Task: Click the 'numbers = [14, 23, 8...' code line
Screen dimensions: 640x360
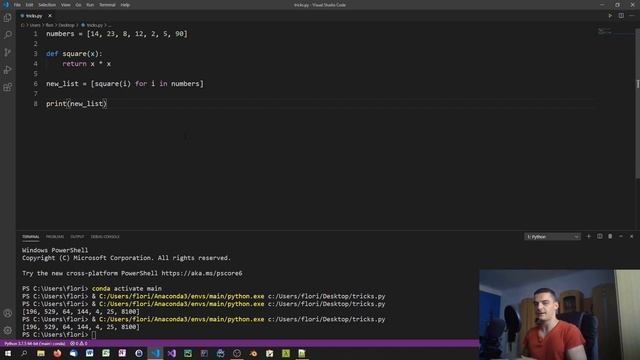Action: tap(117, 34)
